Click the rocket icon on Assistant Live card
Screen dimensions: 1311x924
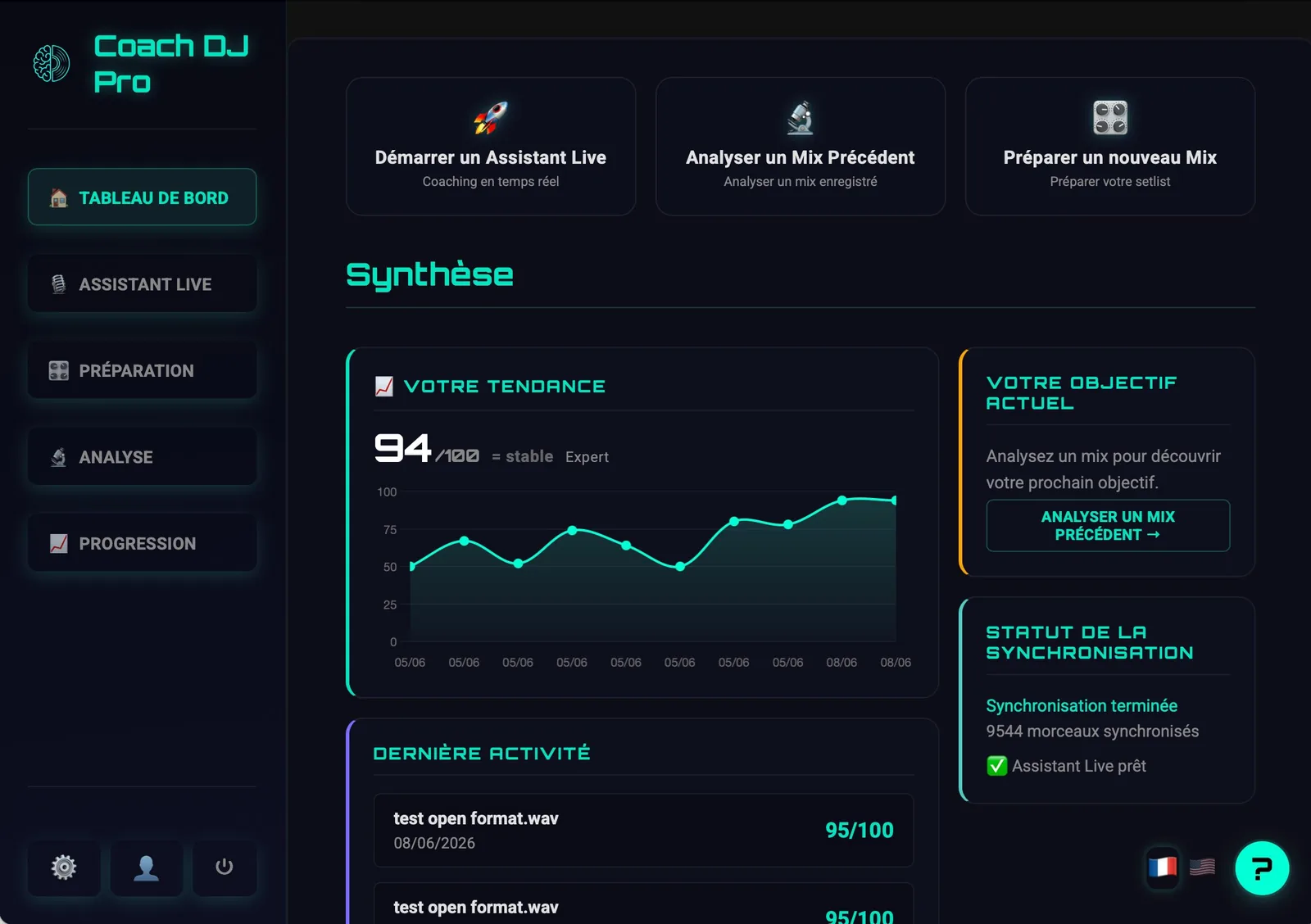pos(491,118)
